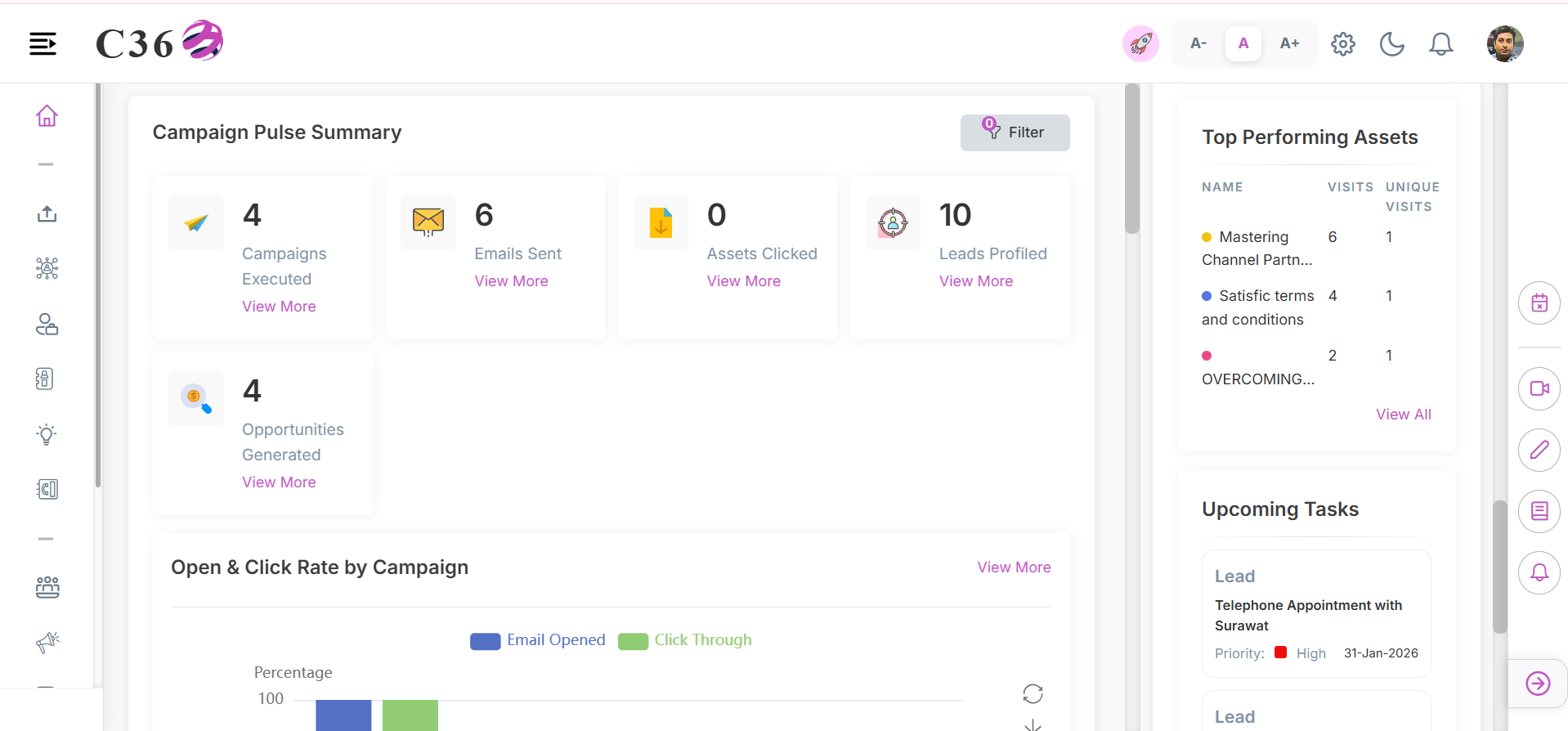The width and height of the screenshot is (1568, 731).
Task: Open the team group sidebar icon
Action: pos(47,587)
